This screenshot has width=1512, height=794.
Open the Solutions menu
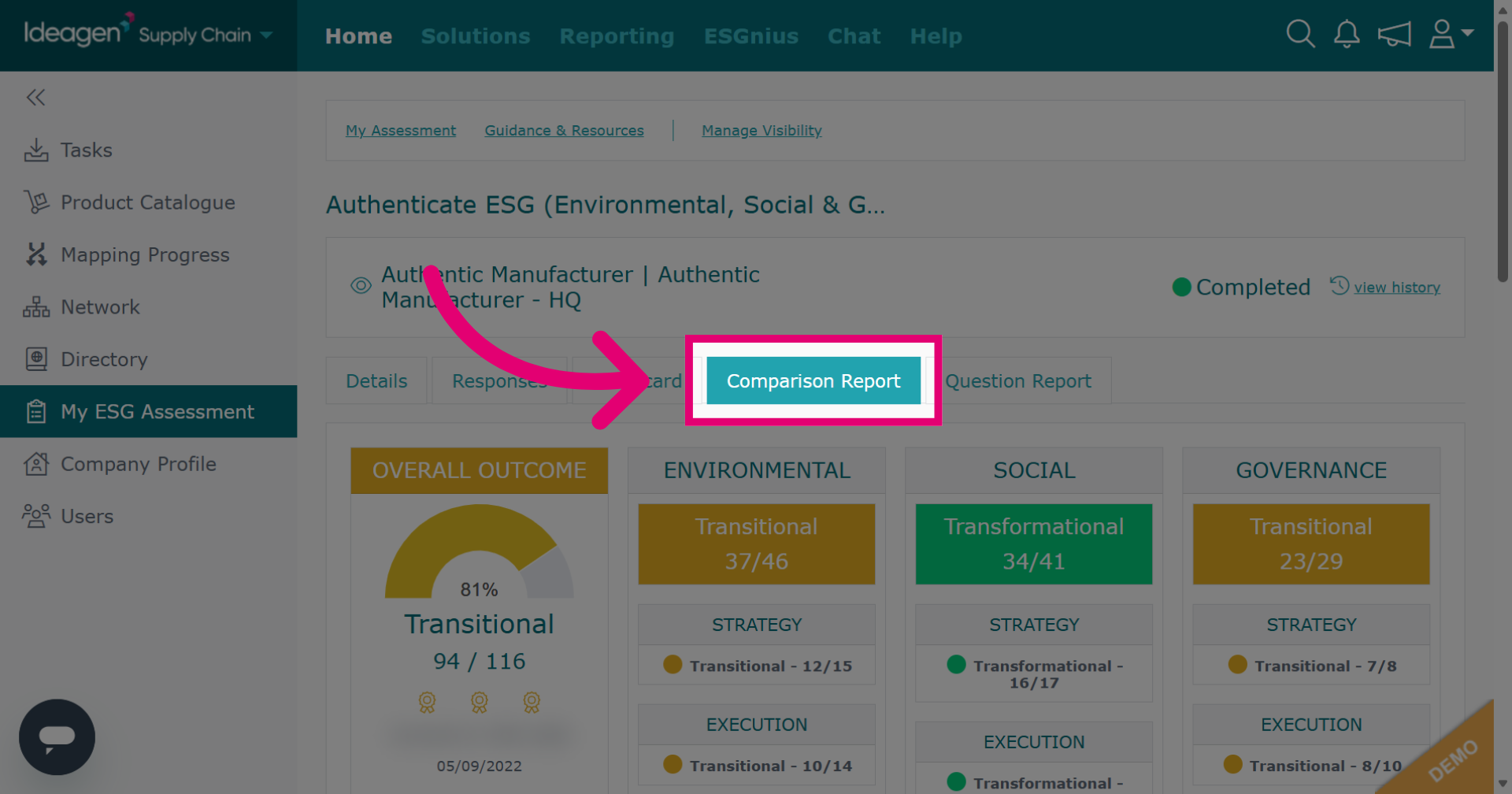(x=476, y=36)
